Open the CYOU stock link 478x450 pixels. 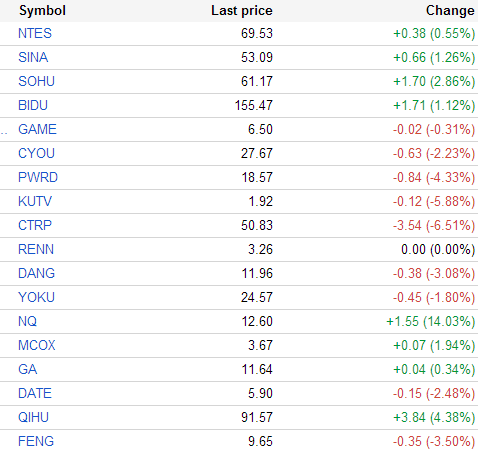point(36,153)
